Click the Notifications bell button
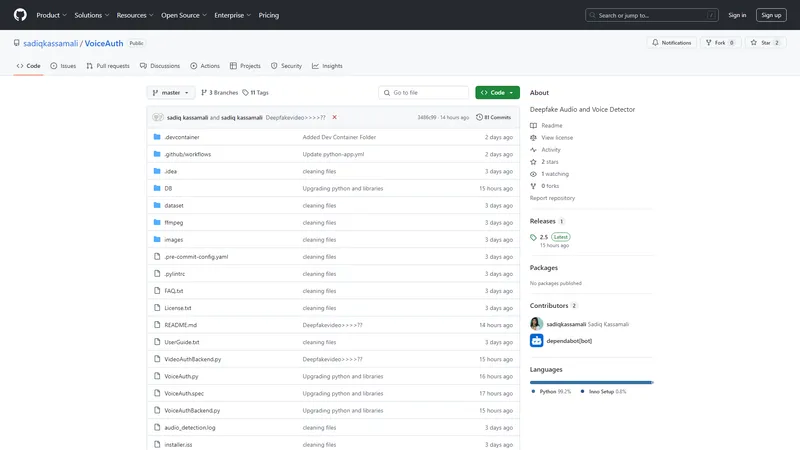The width and height of the screenshot is (800, 450). click(x=671, y=43)
